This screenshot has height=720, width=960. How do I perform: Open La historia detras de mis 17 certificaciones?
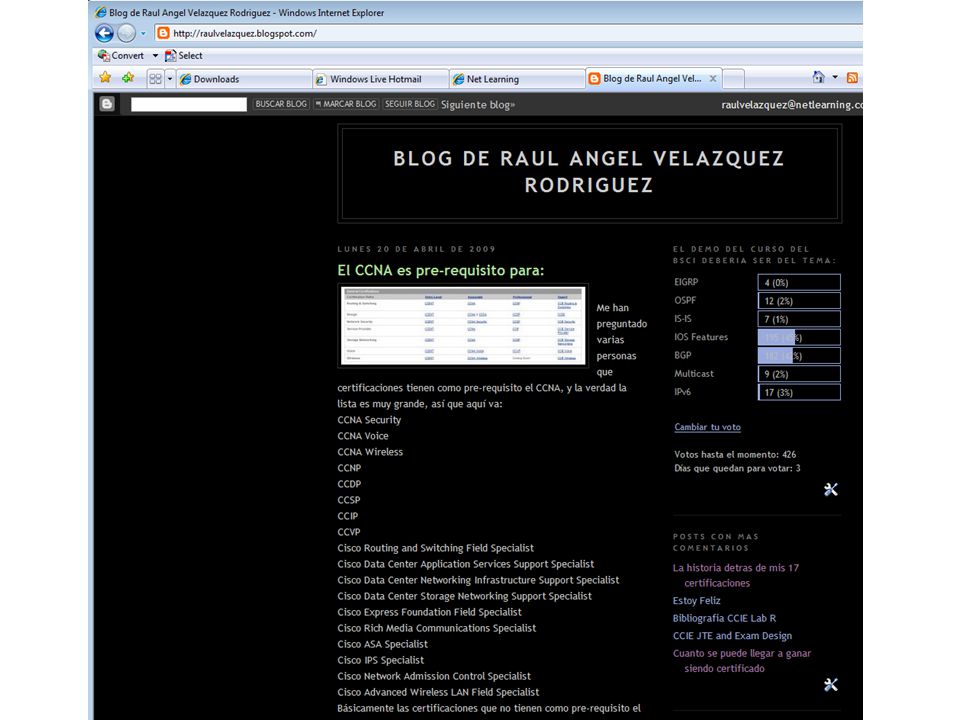[x=736, y=576]
